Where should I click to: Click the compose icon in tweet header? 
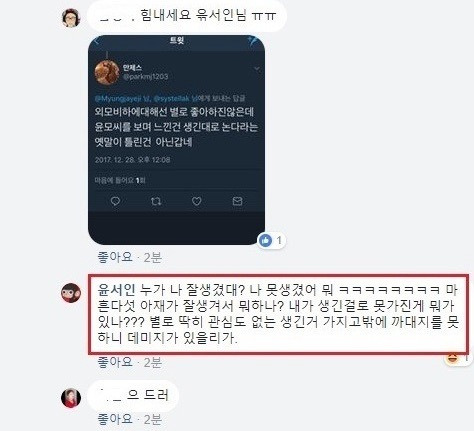tap(254, 41)
